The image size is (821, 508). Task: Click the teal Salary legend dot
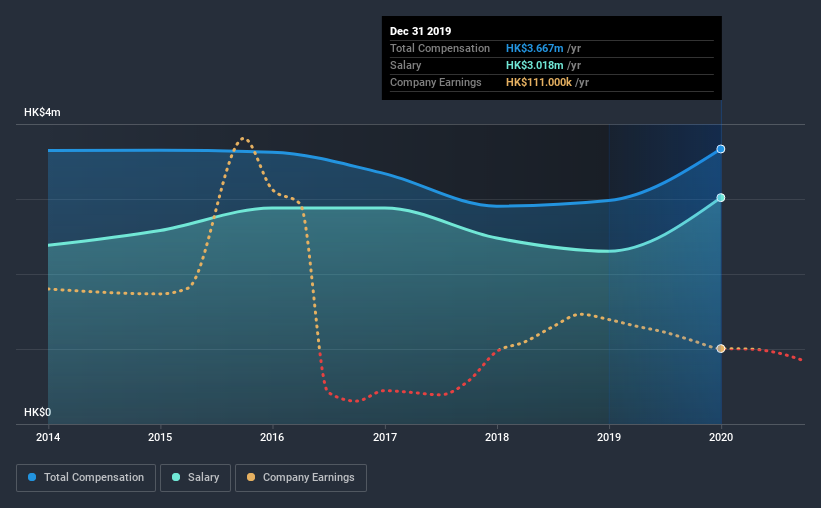pyautogui.click(x=176, y=477)
